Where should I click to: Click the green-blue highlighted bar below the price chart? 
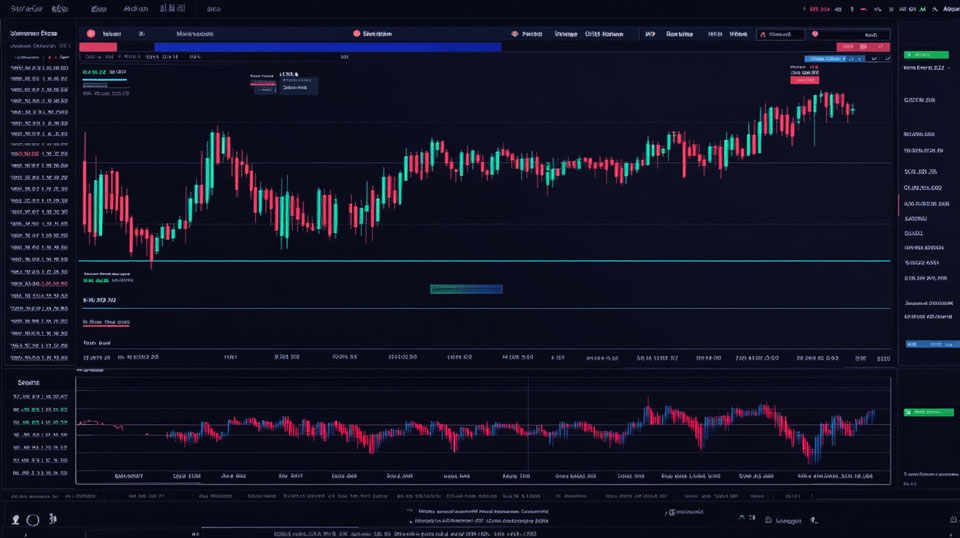click(x=466, y=289)
